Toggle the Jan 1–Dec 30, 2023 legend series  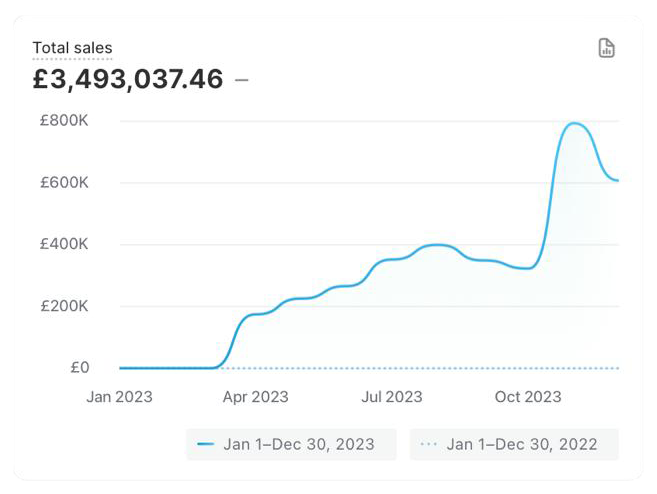tap(290, 444)
